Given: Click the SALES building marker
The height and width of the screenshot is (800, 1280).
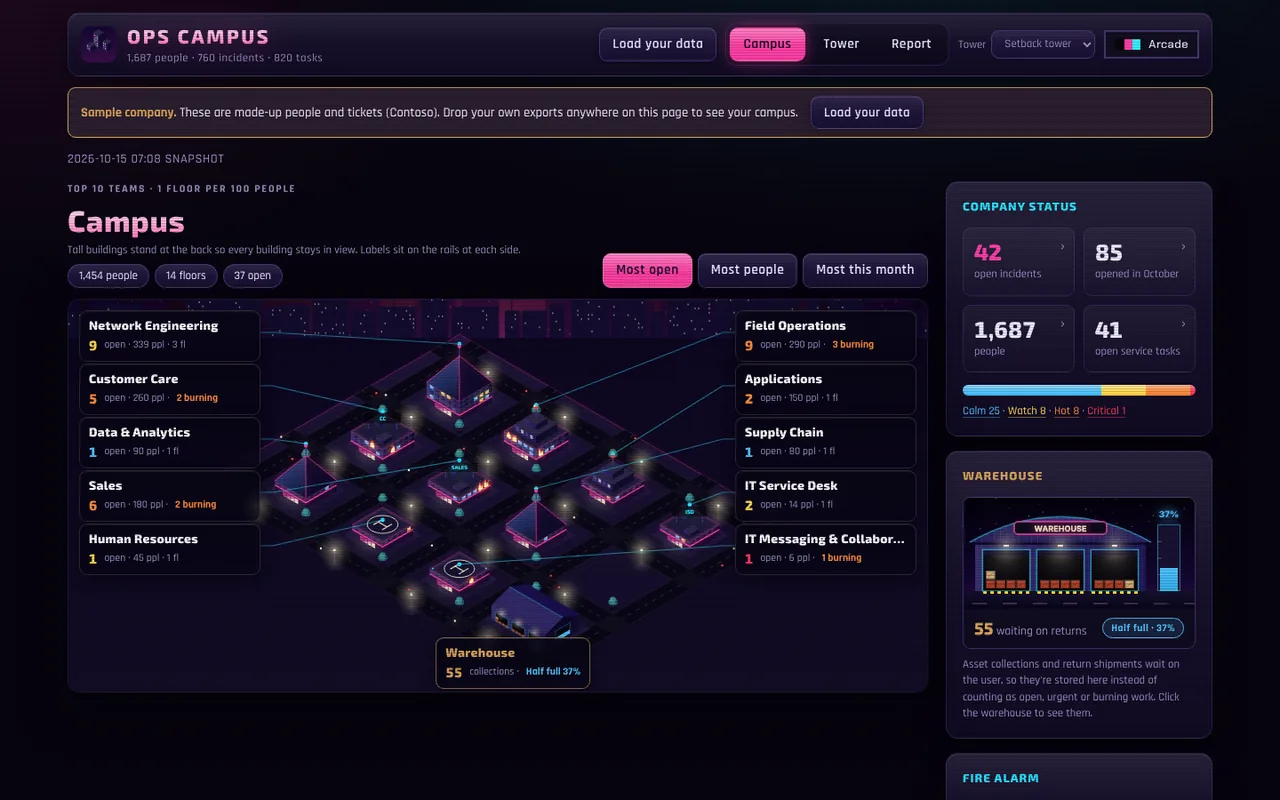Looking at the screenshot, I should [x=459, y=467].
